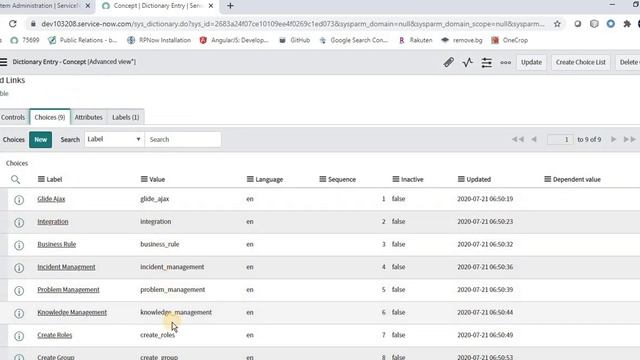Go to previous page of choices
Screen dimensions: 640x360
click(534, 139)
